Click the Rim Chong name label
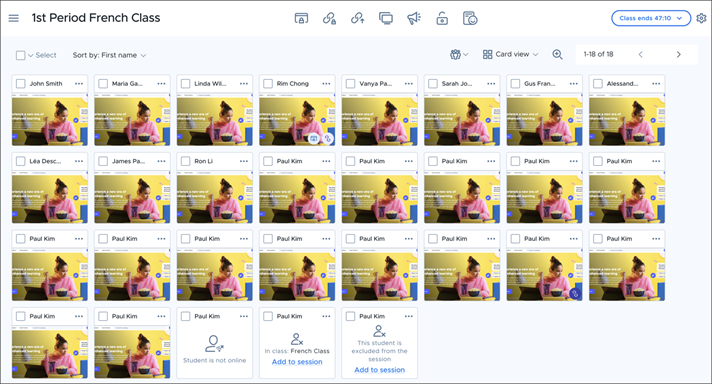 click(x=293, y=84)
